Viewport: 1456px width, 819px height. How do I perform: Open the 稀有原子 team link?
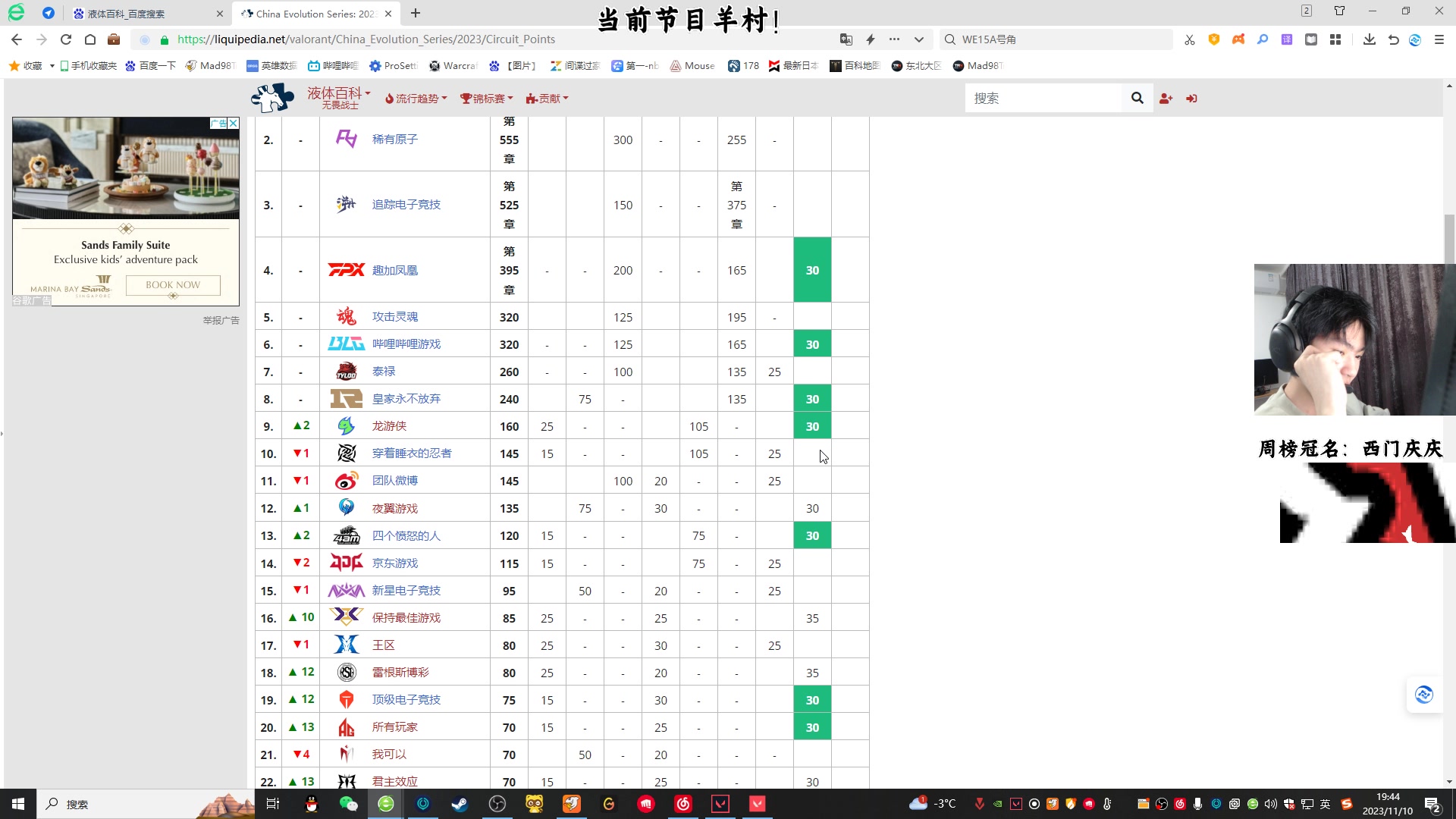pyautogui.click(x=395, y=140)
